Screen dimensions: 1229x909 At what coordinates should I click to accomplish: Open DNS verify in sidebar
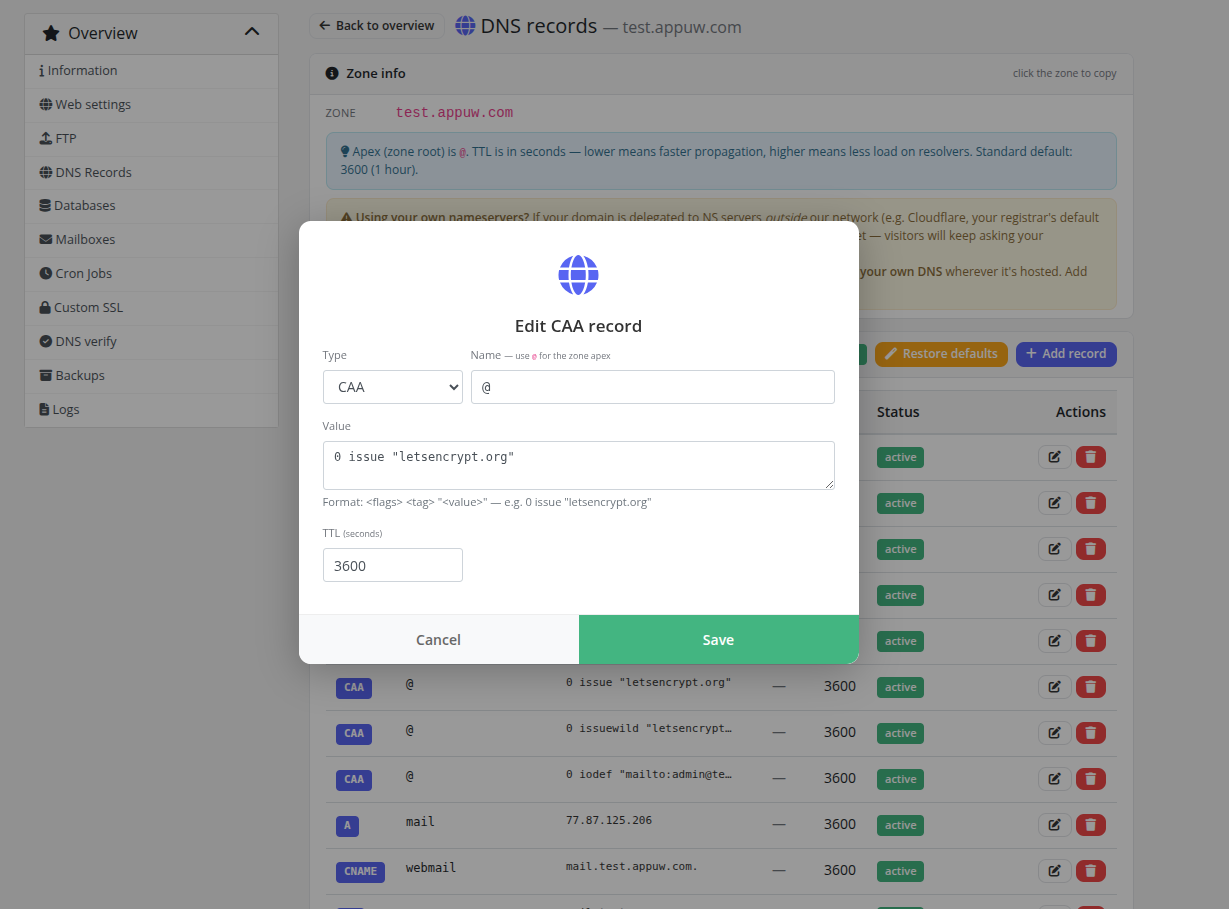151,342
